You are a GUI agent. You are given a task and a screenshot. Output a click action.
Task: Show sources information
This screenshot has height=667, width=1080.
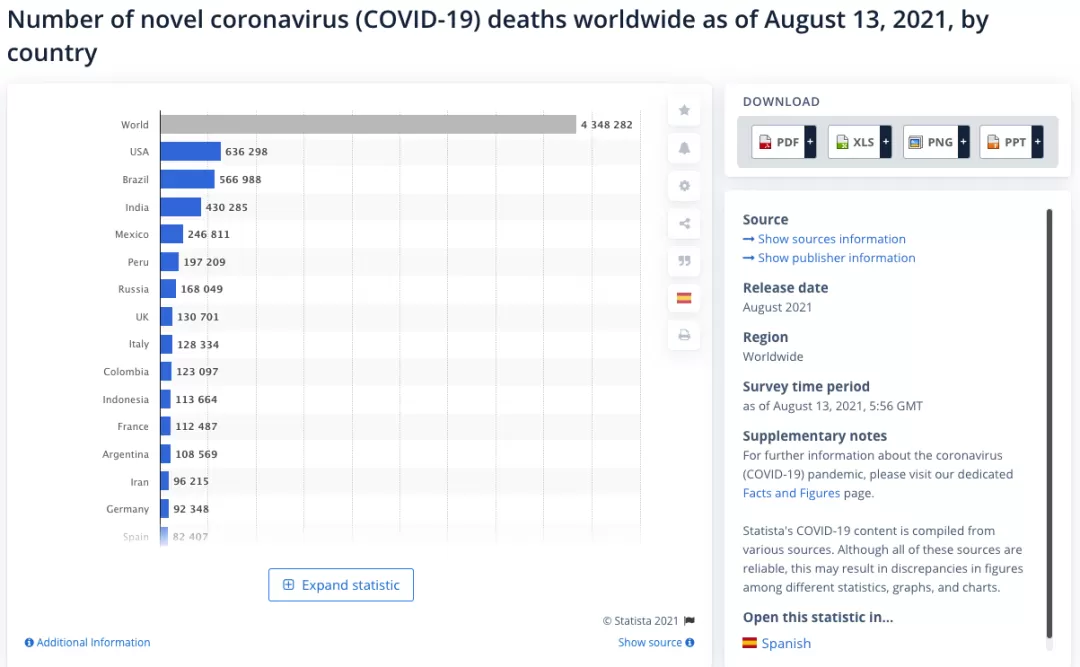pyautogui.click(x=824, y=239)
